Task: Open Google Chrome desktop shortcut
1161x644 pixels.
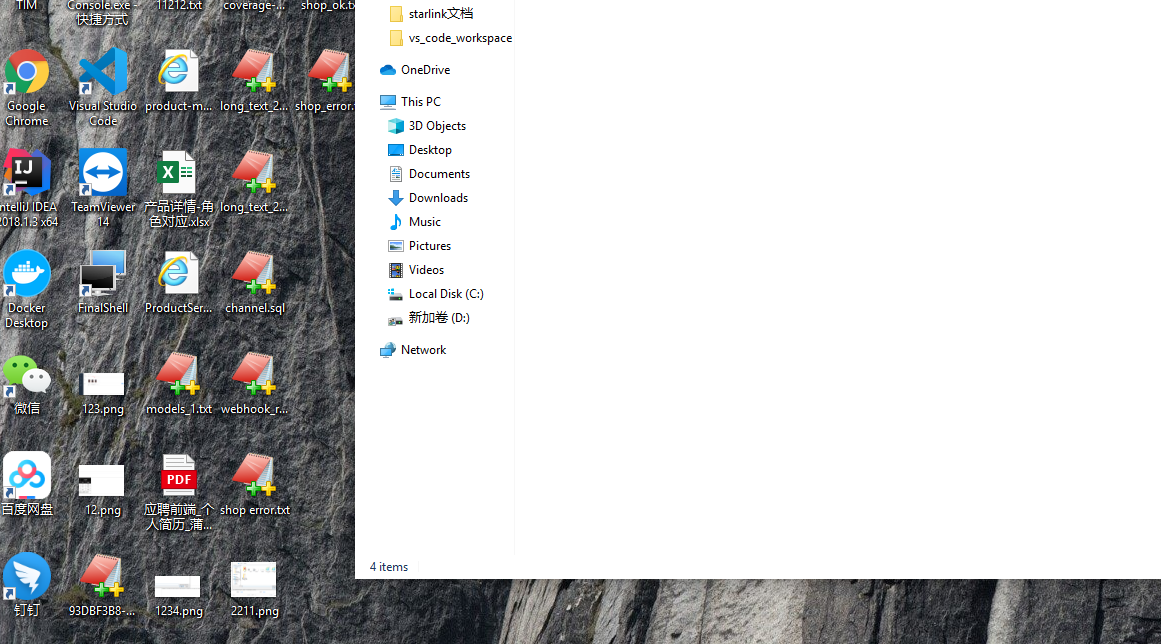Action: point(27,87)
